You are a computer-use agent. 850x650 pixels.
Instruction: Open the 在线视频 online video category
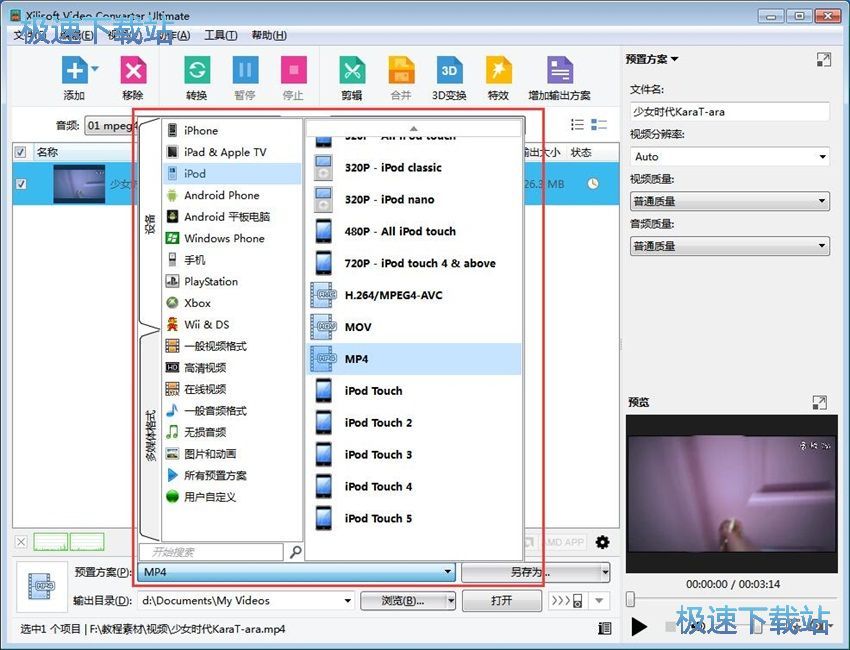231,389
